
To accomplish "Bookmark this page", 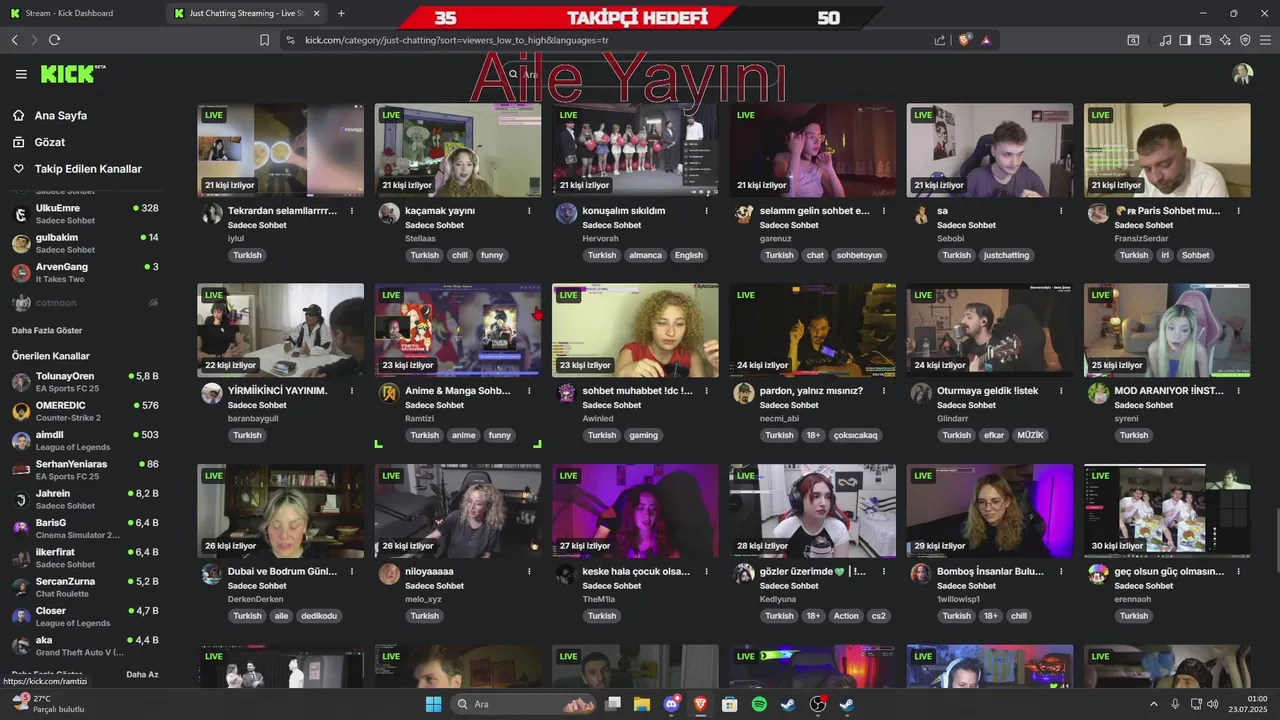I will pyautogui.click(x=264, y=40).
